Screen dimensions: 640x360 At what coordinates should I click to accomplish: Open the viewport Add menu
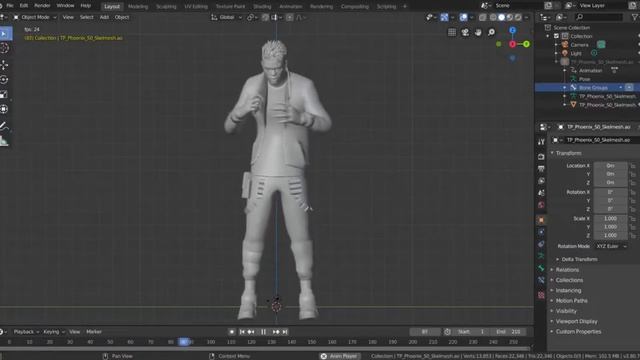pyautogui.click(x=104, y=17)
